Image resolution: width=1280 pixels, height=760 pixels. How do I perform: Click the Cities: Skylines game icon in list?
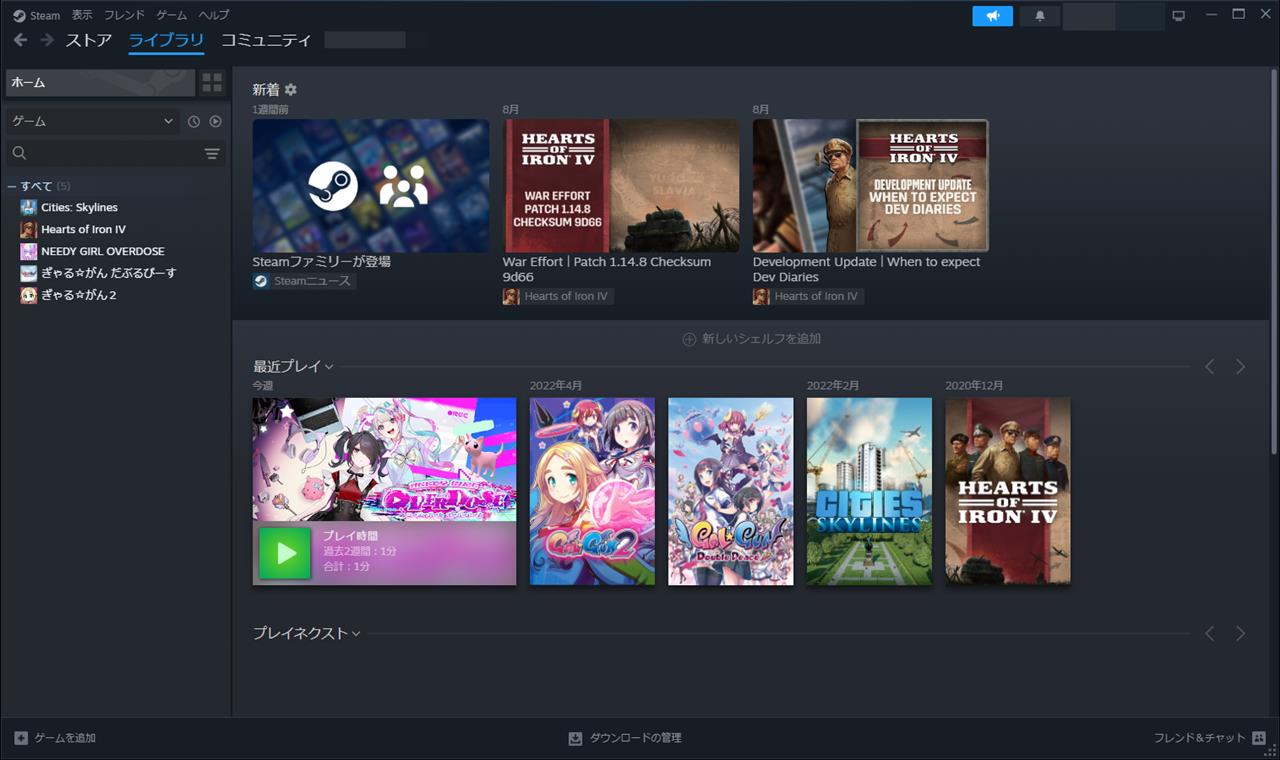click(28, 207)
